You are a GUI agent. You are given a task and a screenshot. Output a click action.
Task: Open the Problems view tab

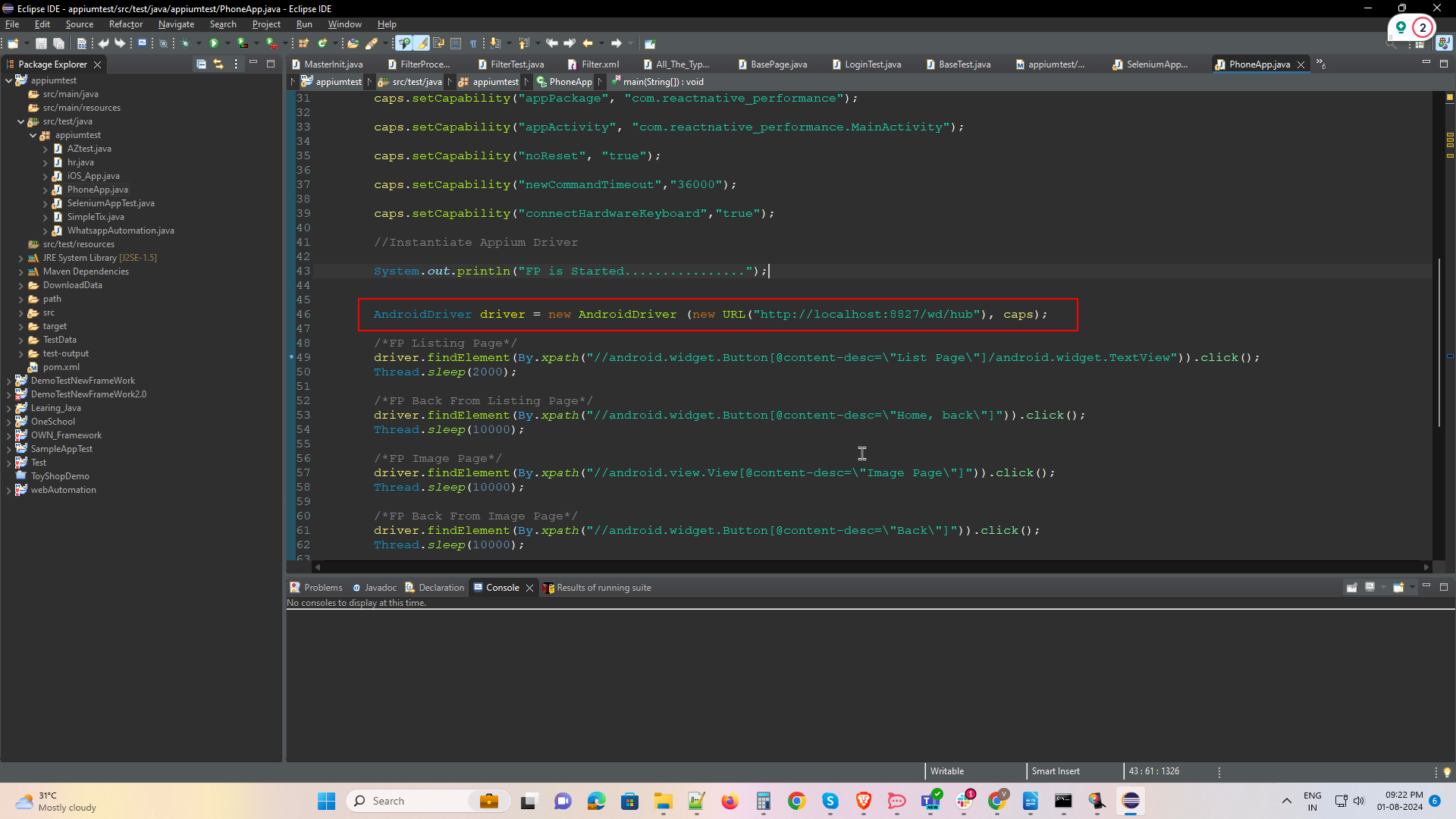pyautogui.click(x=322, y=588)
